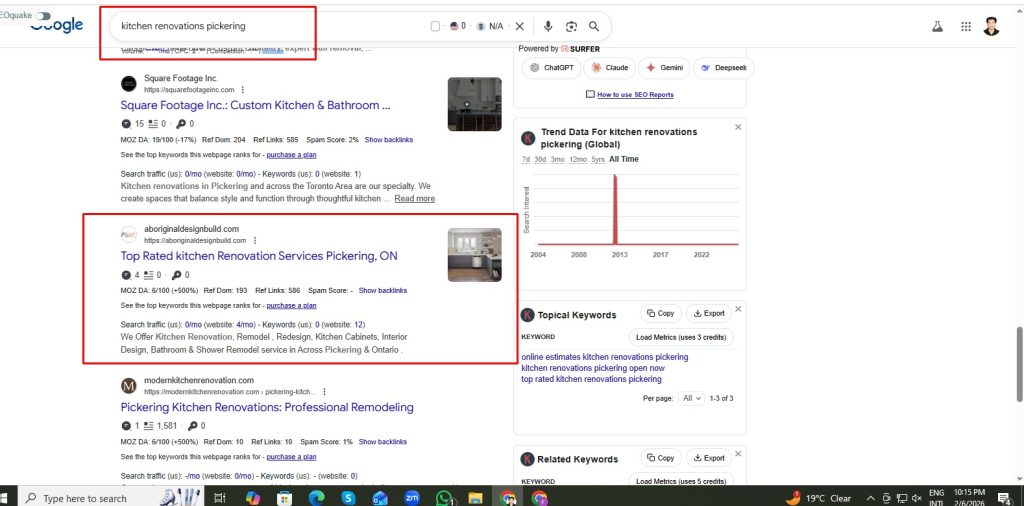Image resolution: width=1024 pixels, height=506 pixels.
Task: Open Gemini from Surfer panel
Action: click(664, 68)
